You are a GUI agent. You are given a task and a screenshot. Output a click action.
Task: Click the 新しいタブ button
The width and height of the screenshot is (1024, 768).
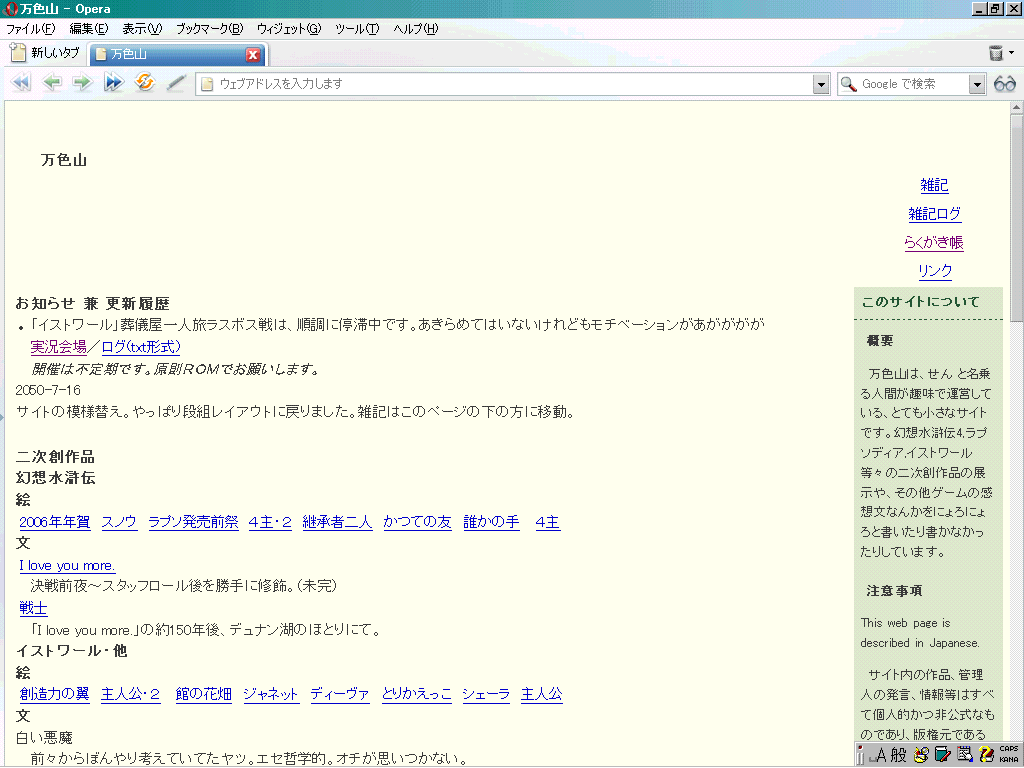pyautogui.click(x=45, y=53)
